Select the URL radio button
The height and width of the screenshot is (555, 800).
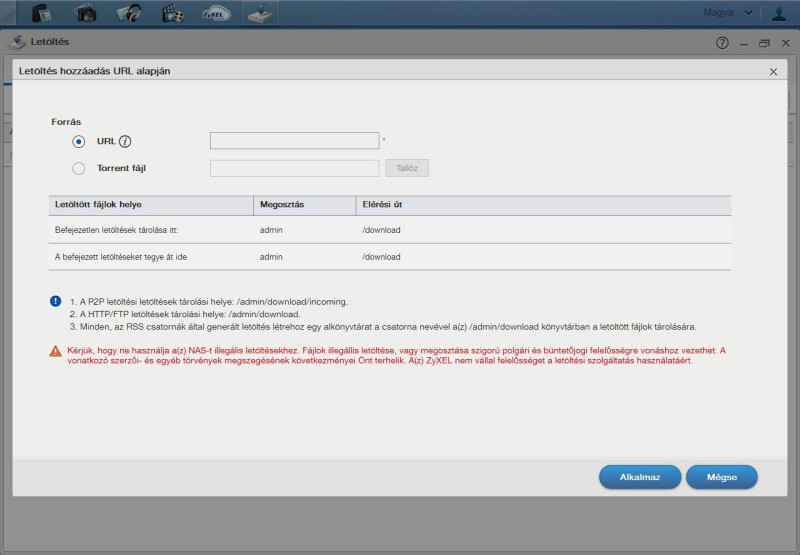pyautogui.click(x=79, y=141)
